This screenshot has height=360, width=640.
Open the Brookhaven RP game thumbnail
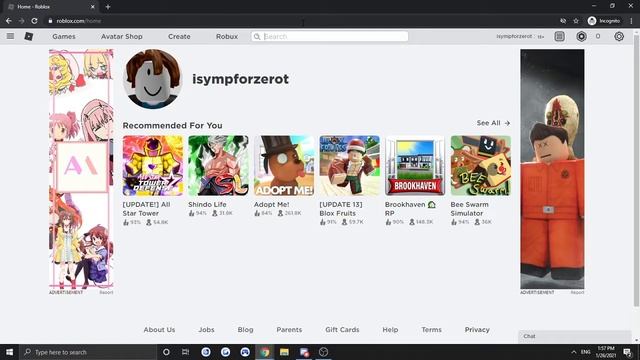pos(415,166)
